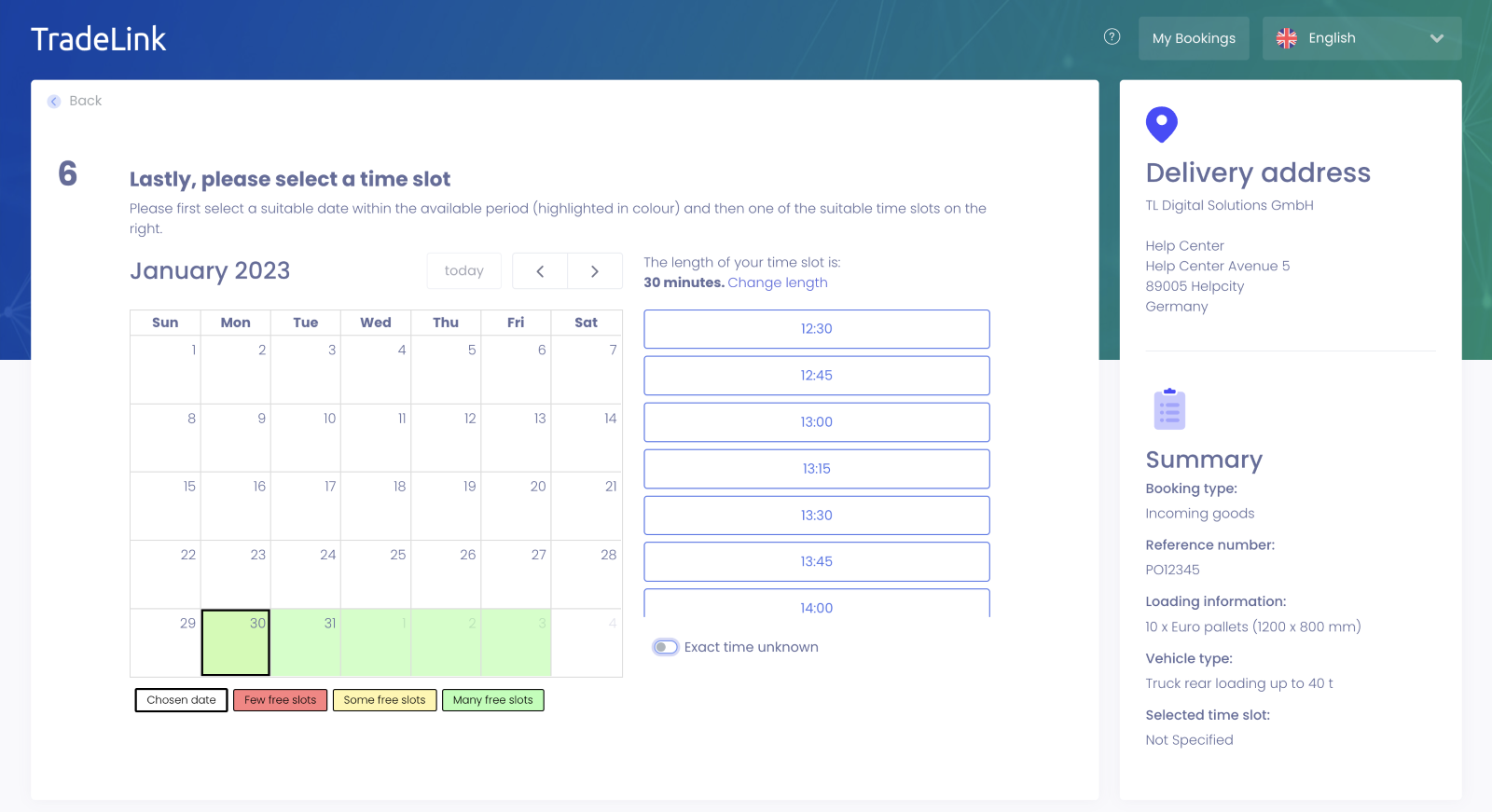Go to next month with right chevron
This screenshot has height=812, width=1492.
point(595,271)
